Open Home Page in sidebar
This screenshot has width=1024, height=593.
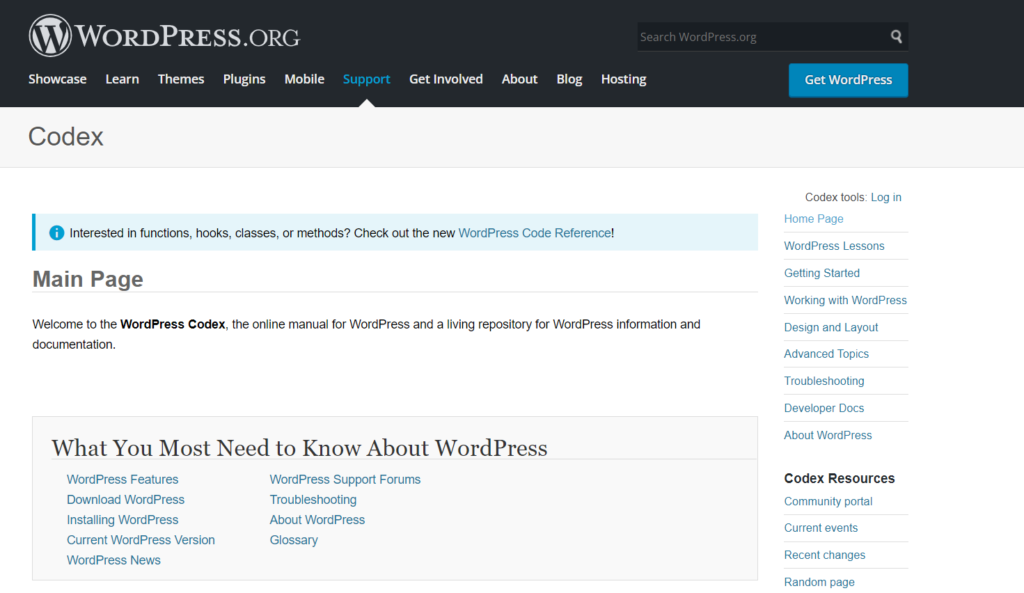coord(814,219)
